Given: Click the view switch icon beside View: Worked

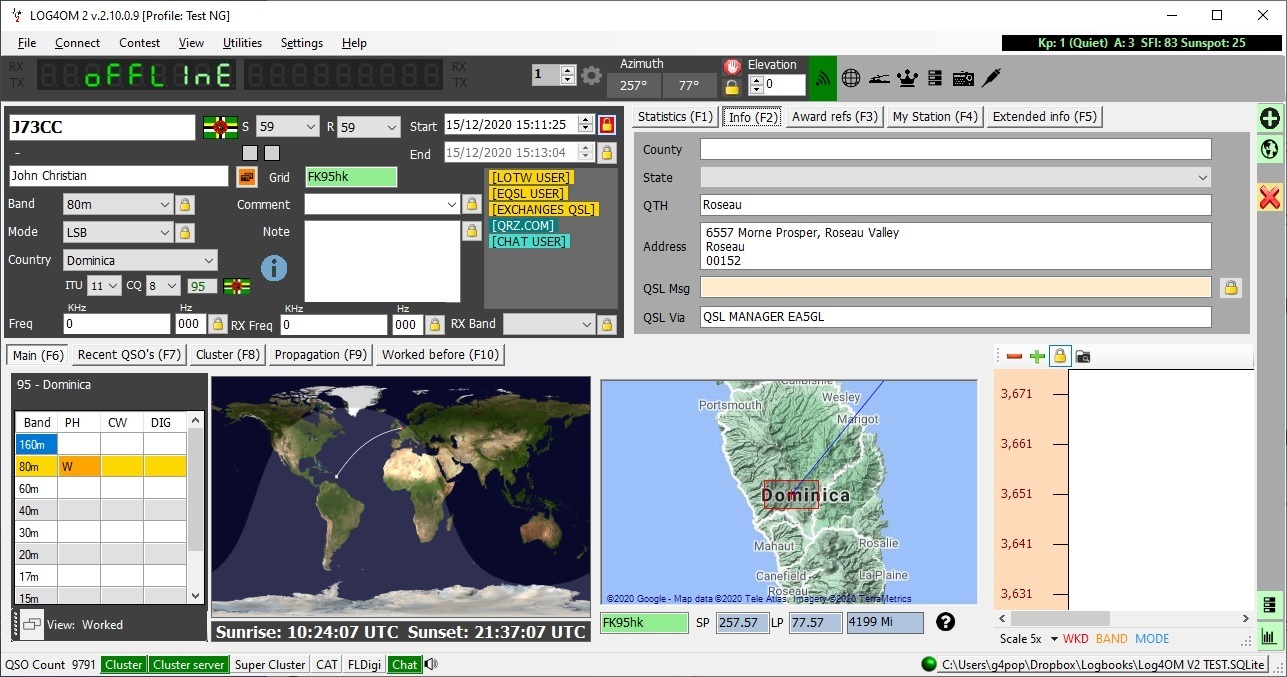Looking at the screenshot, I should tap(33, 624).
